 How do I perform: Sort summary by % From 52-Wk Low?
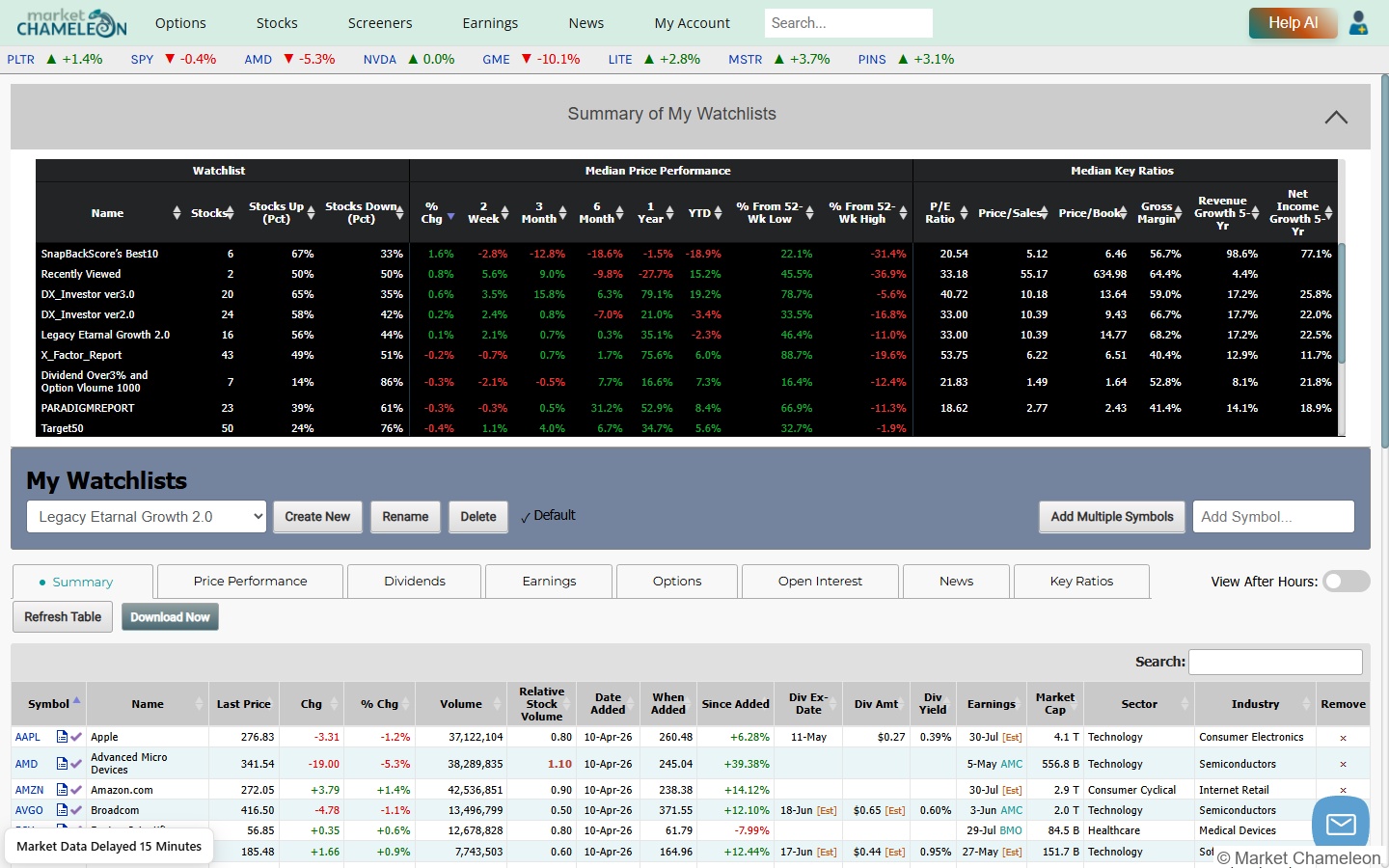809,213
